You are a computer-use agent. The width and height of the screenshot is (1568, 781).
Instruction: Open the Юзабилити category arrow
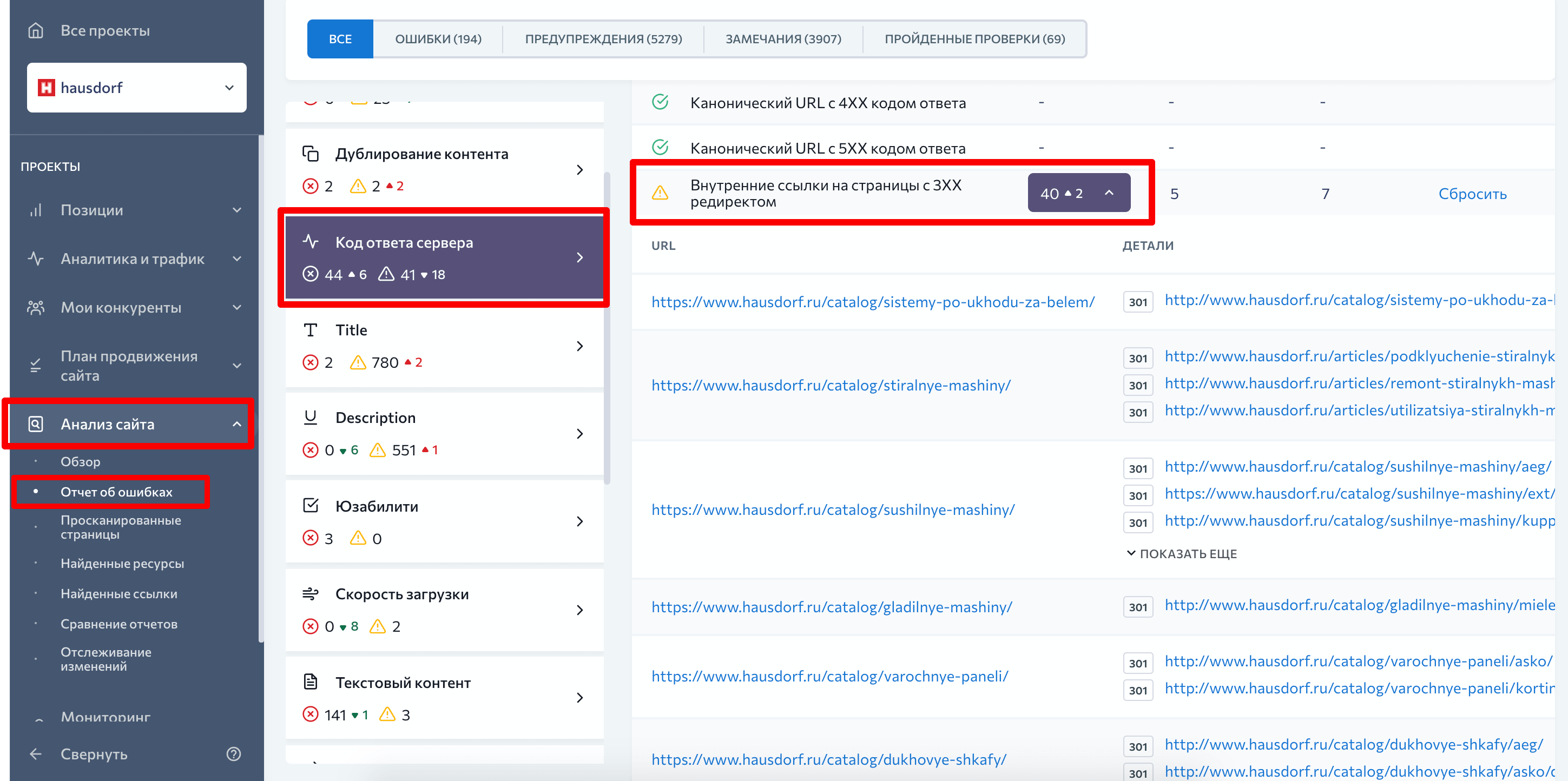579,521
